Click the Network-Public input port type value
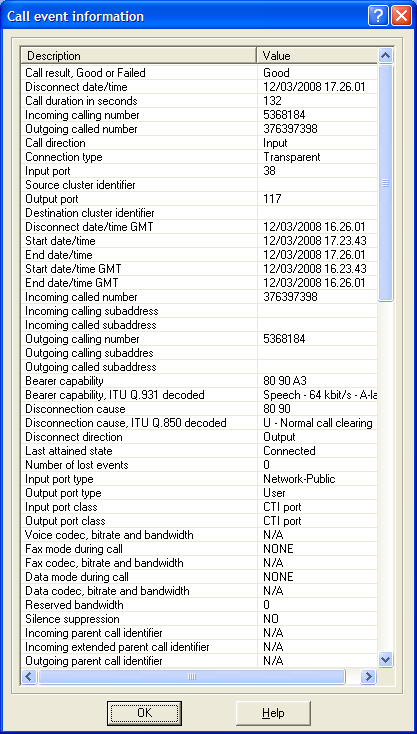The height and width of the screenshot is (734, 417). coord(299,479)
